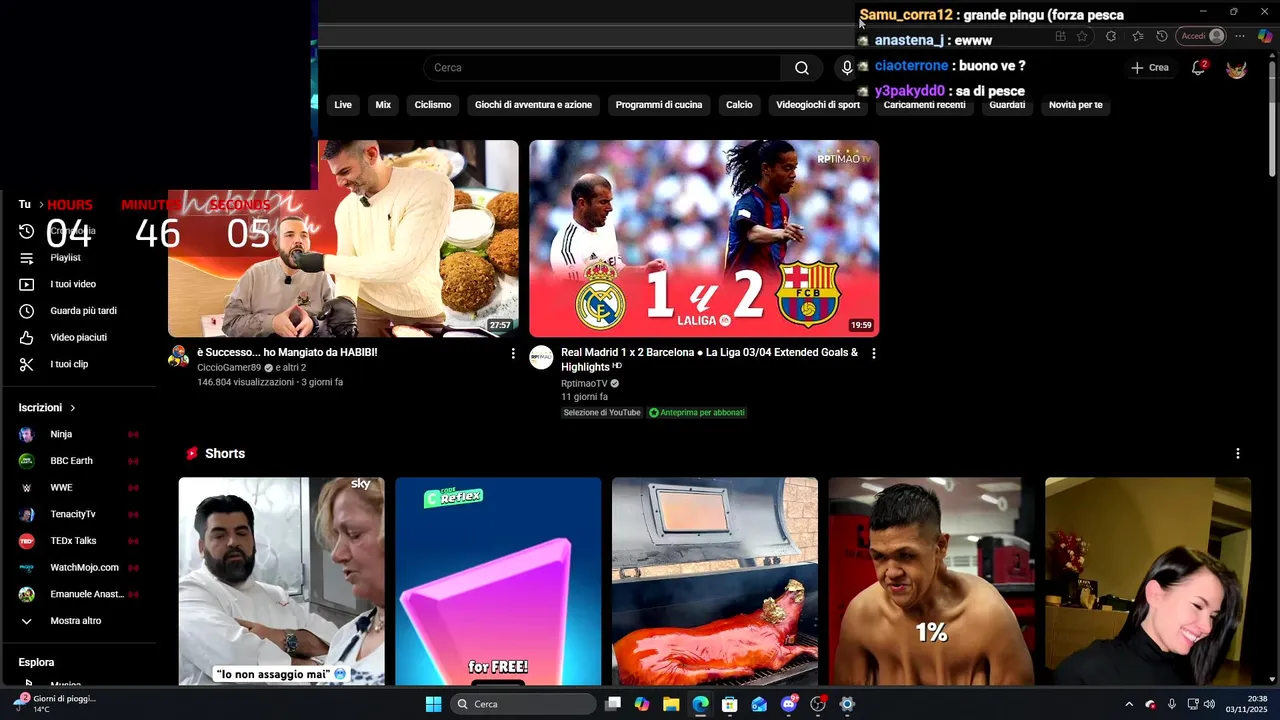Open Edge history icon
1280x720 pixels.
click(x=1162, y=36)
